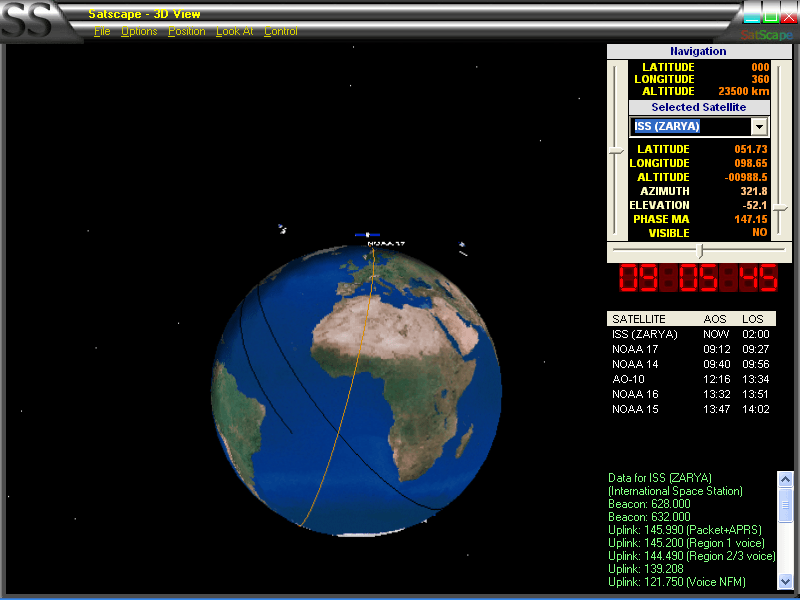Open the Position menu
The image size is (800, 600).
[x=187, y=32]
